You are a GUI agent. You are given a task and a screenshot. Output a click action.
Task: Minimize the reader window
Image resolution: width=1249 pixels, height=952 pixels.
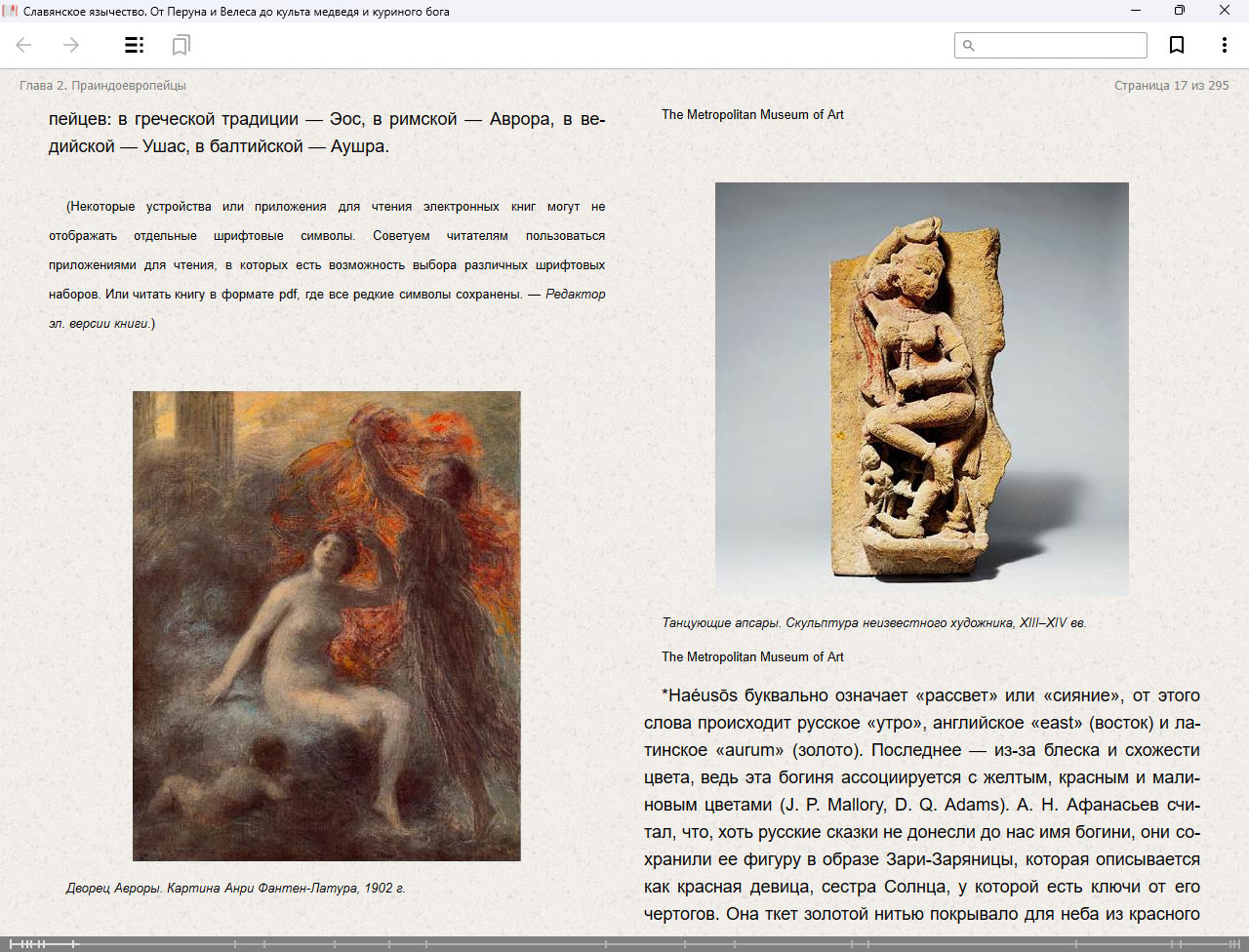click(1136, 11)
